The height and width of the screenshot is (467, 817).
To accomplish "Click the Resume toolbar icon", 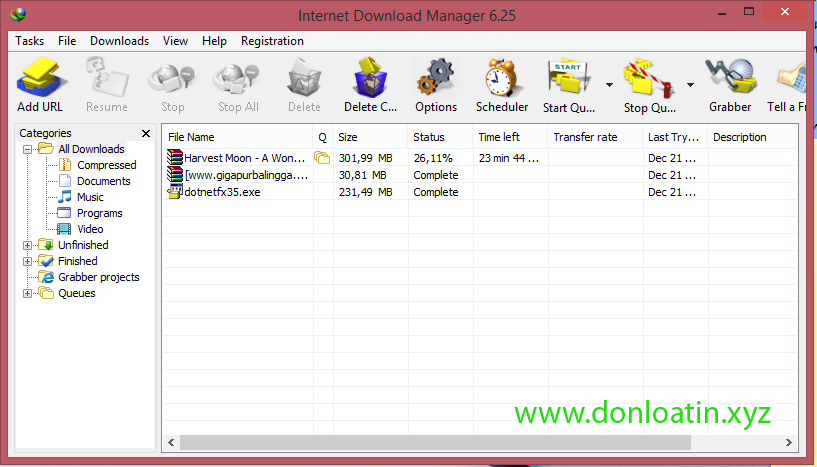I will (107, 79).
